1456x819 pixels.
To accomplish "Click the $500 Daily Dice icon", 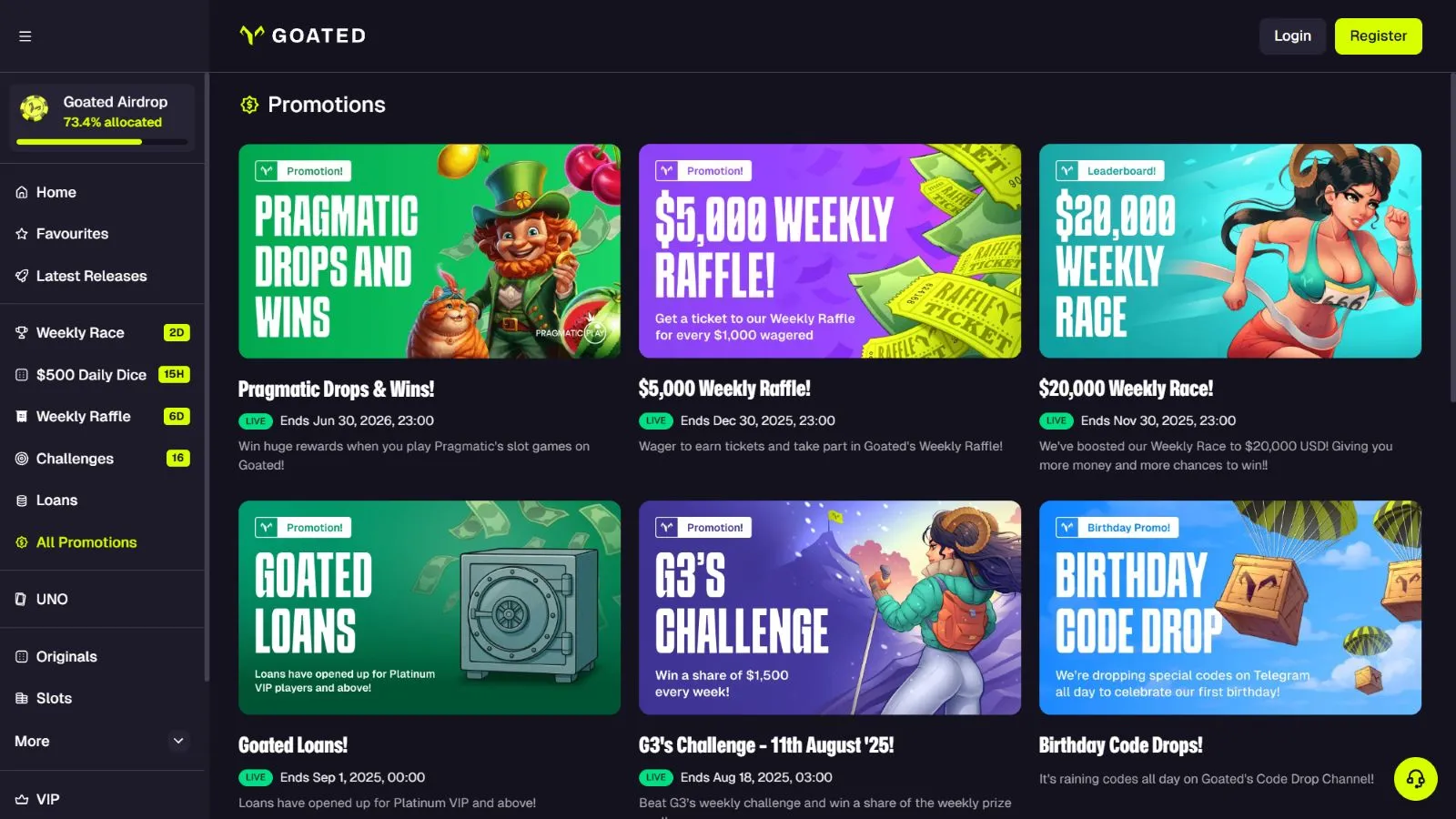I will click(22, 375).
